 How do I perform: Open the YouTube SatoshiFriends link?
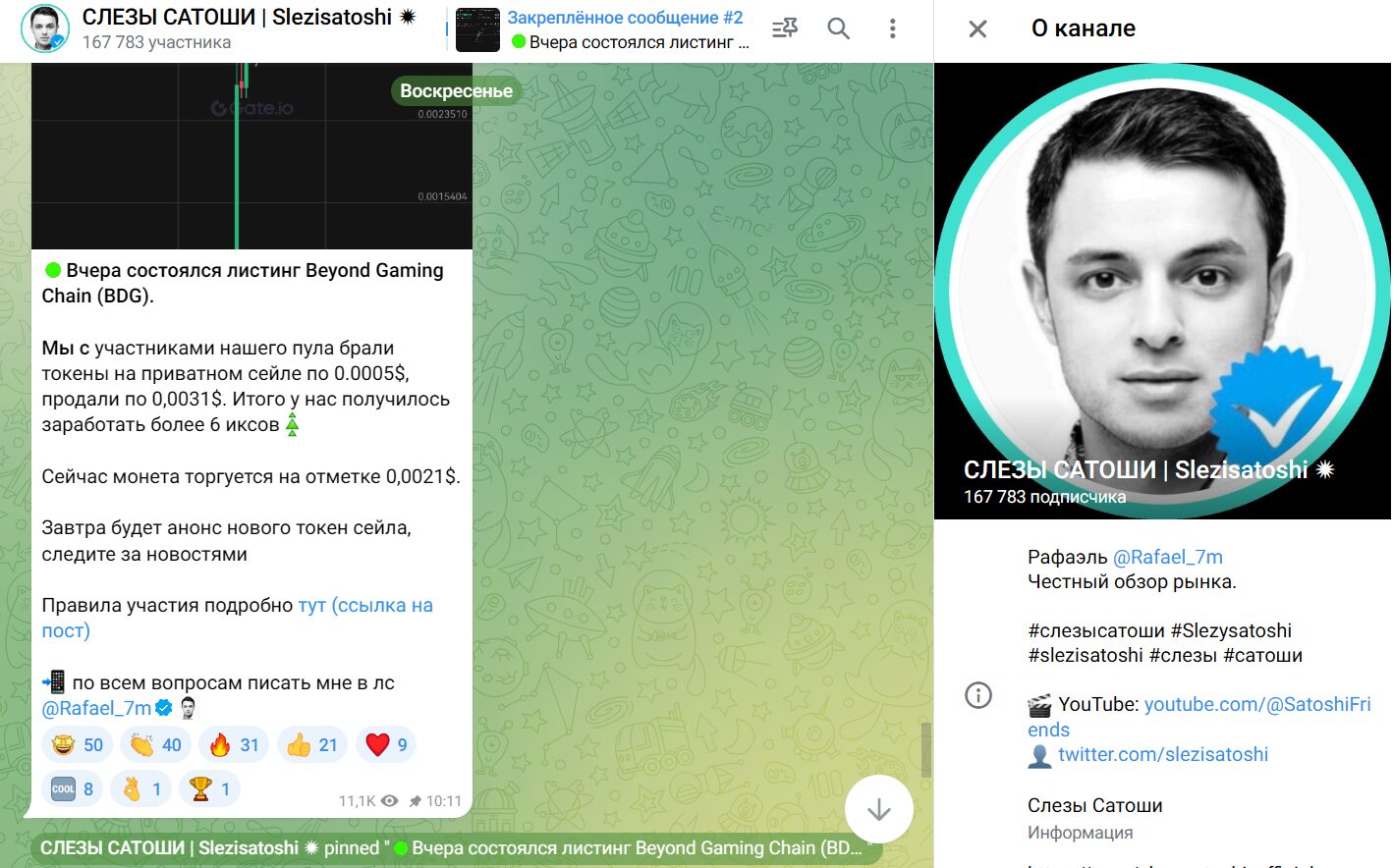(x=1257, y=704)
